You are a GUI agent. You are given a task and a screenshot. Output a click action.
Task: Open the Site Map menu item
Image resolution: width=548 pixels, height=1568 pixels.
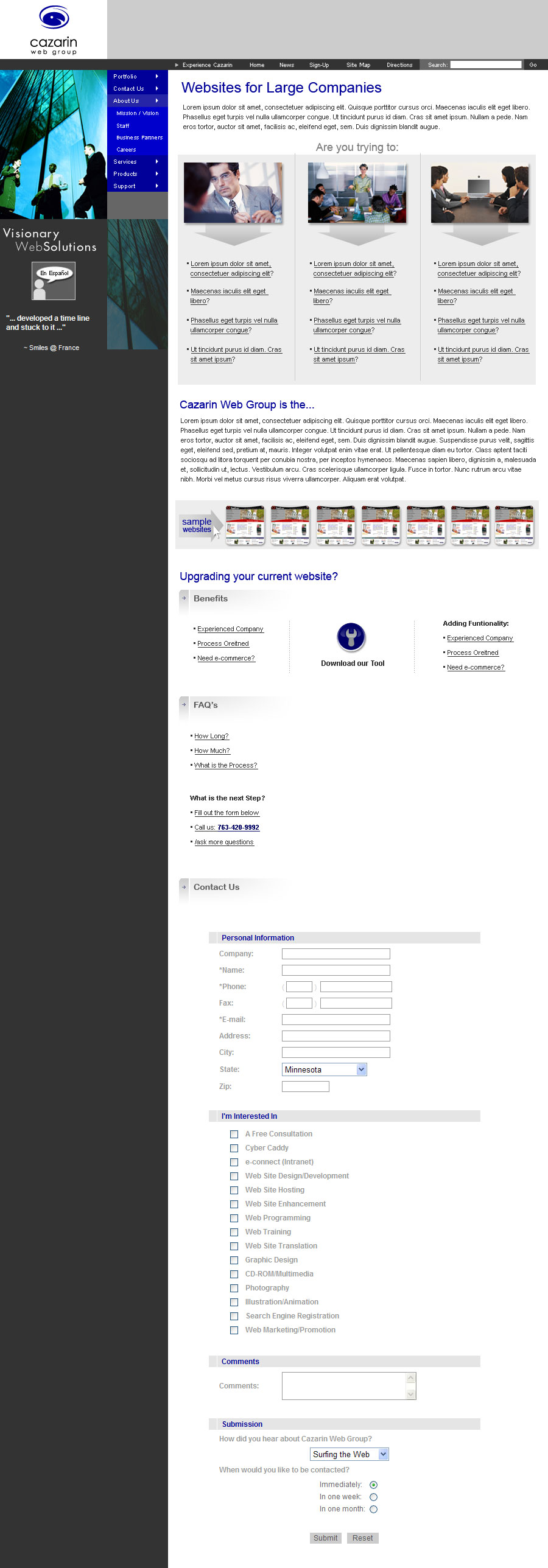(358, 65)
